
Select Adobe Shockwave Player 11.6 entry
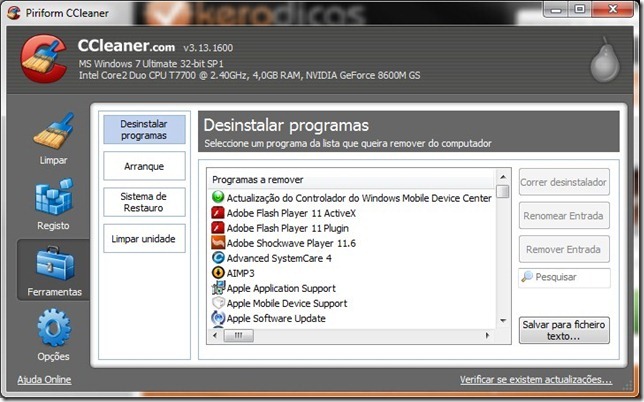coord(284,243)
